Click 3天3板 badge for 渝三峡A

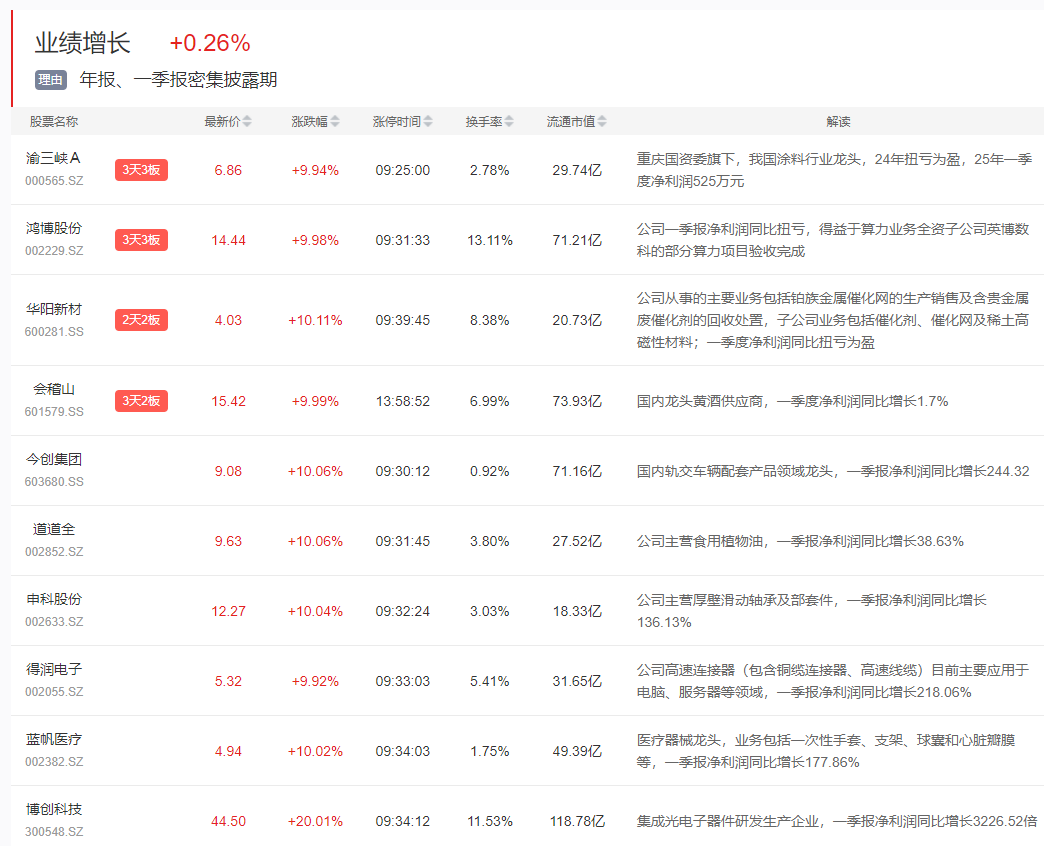[141, 170]
